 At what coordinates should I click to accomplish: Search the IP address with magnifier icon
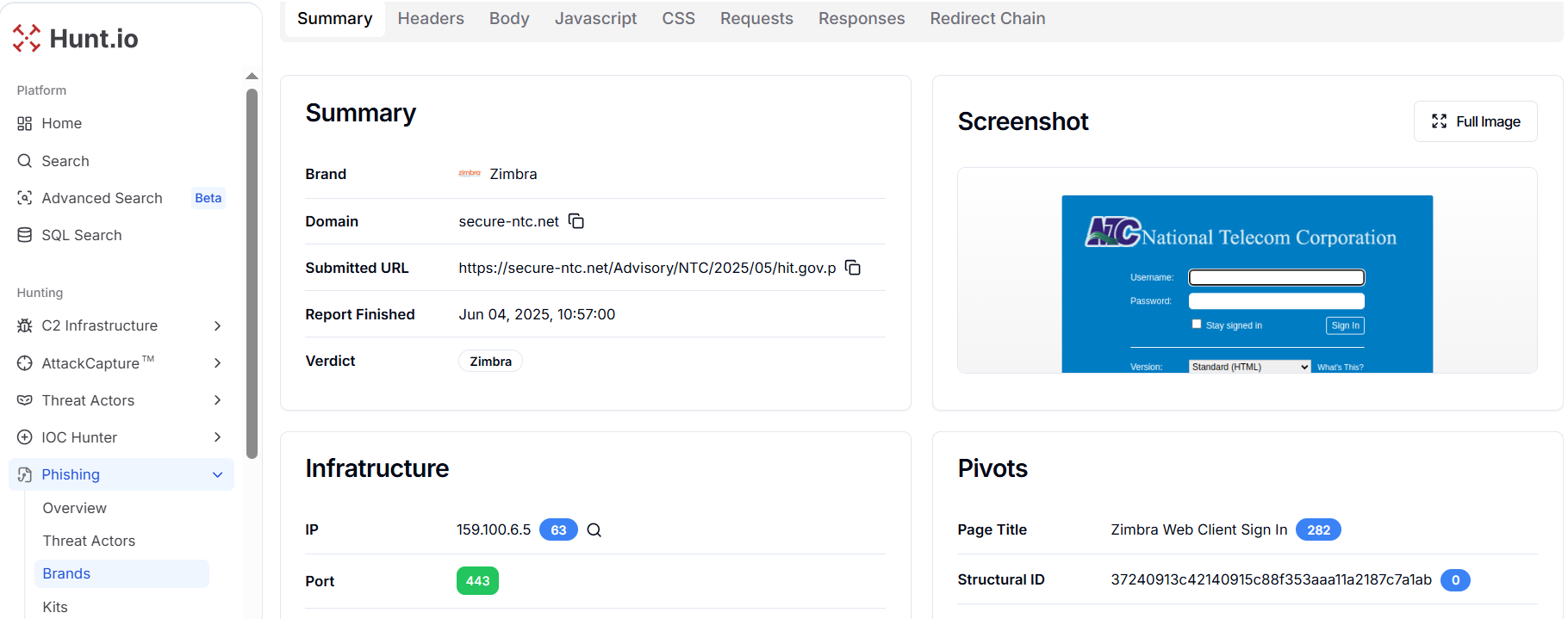pyautogui.click(x=594, y=530)
